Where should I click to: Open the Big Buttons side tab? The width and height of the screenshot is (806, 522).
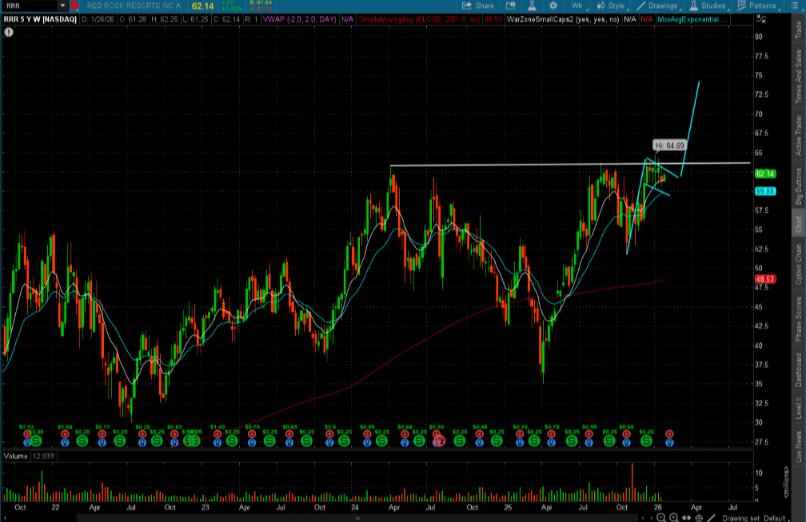pyautogui.click(x=798, y=187)
